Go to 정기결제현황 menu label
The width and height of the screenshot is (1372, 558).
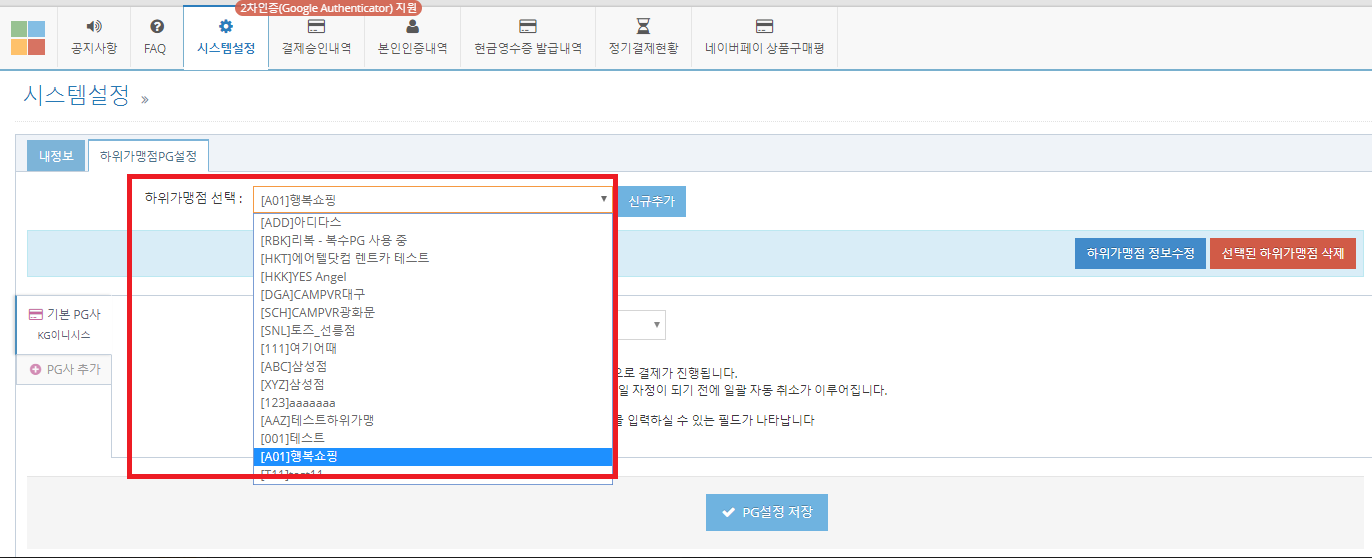[643, 48]
